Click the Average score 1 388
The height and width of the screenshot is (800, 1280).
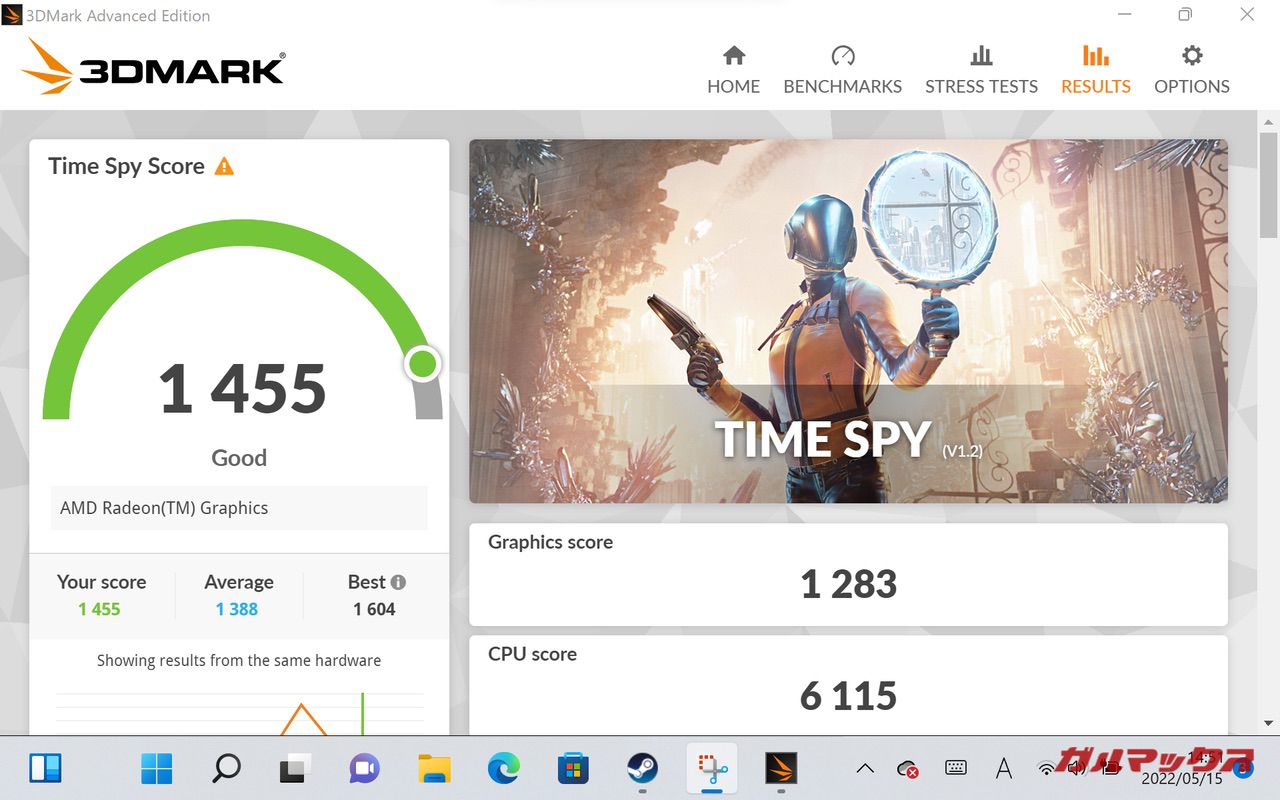[x=238, y=608]
